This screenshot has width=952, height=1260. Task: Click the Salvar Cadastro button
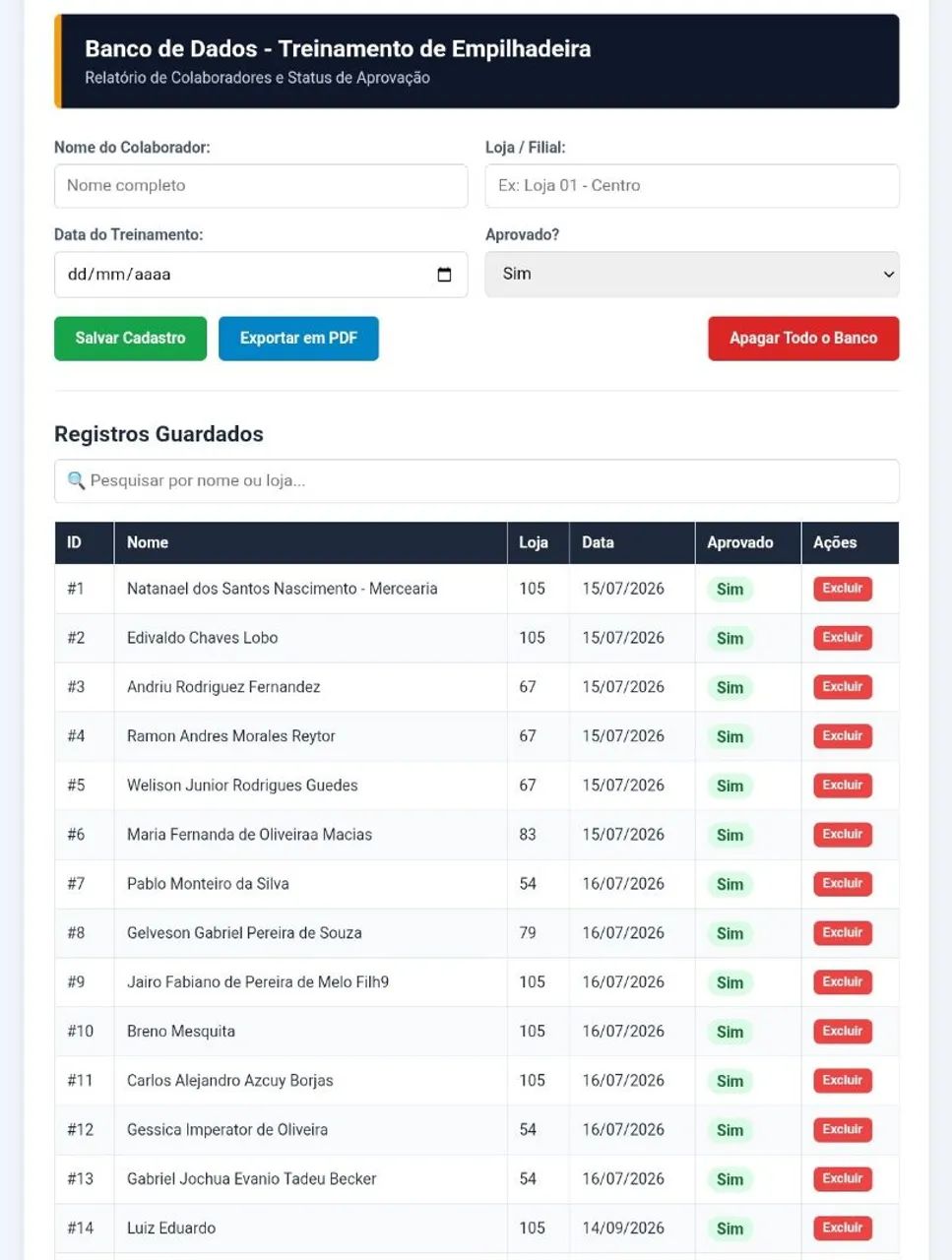130,339
